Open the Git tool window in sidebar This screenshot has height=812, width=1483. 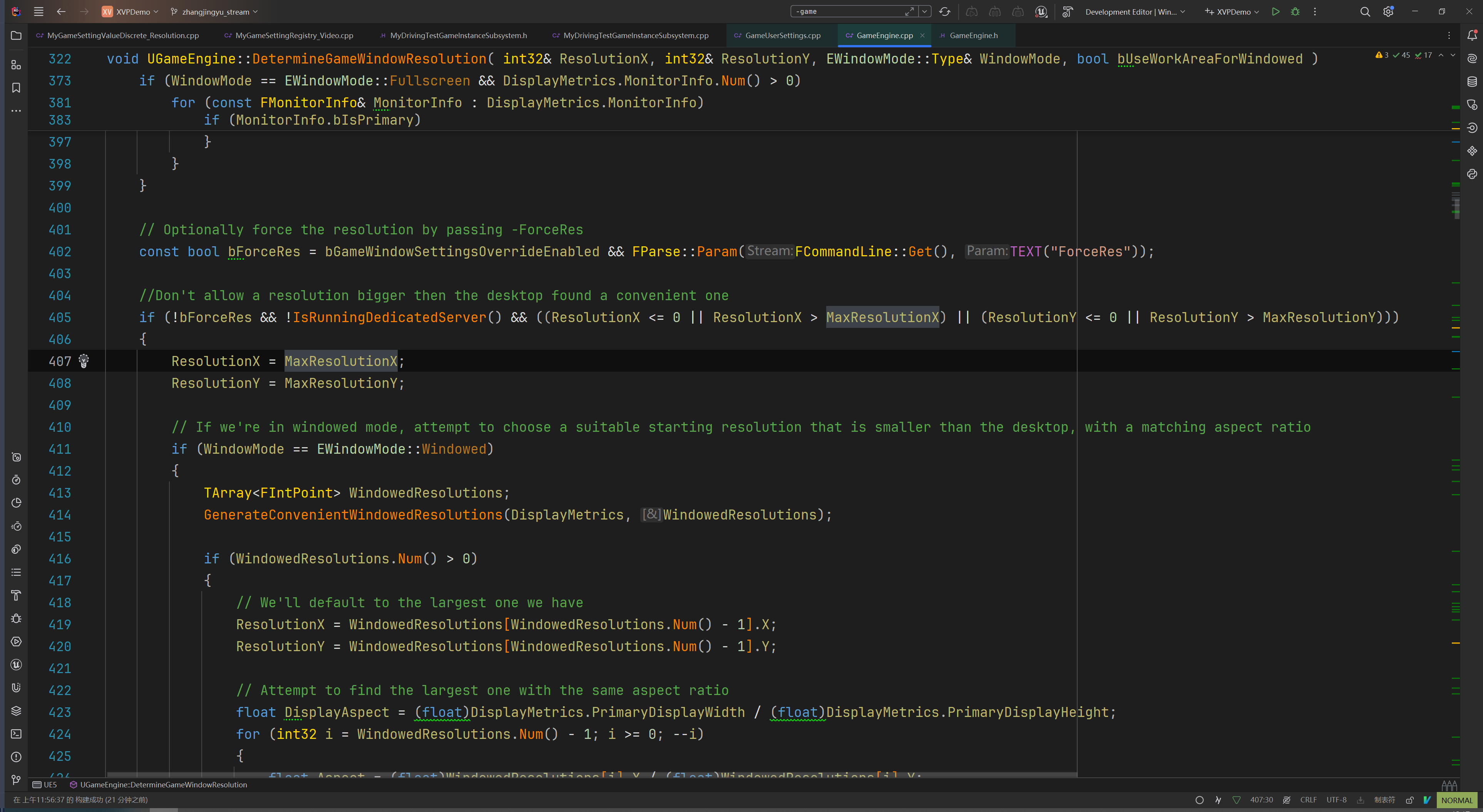16,780
